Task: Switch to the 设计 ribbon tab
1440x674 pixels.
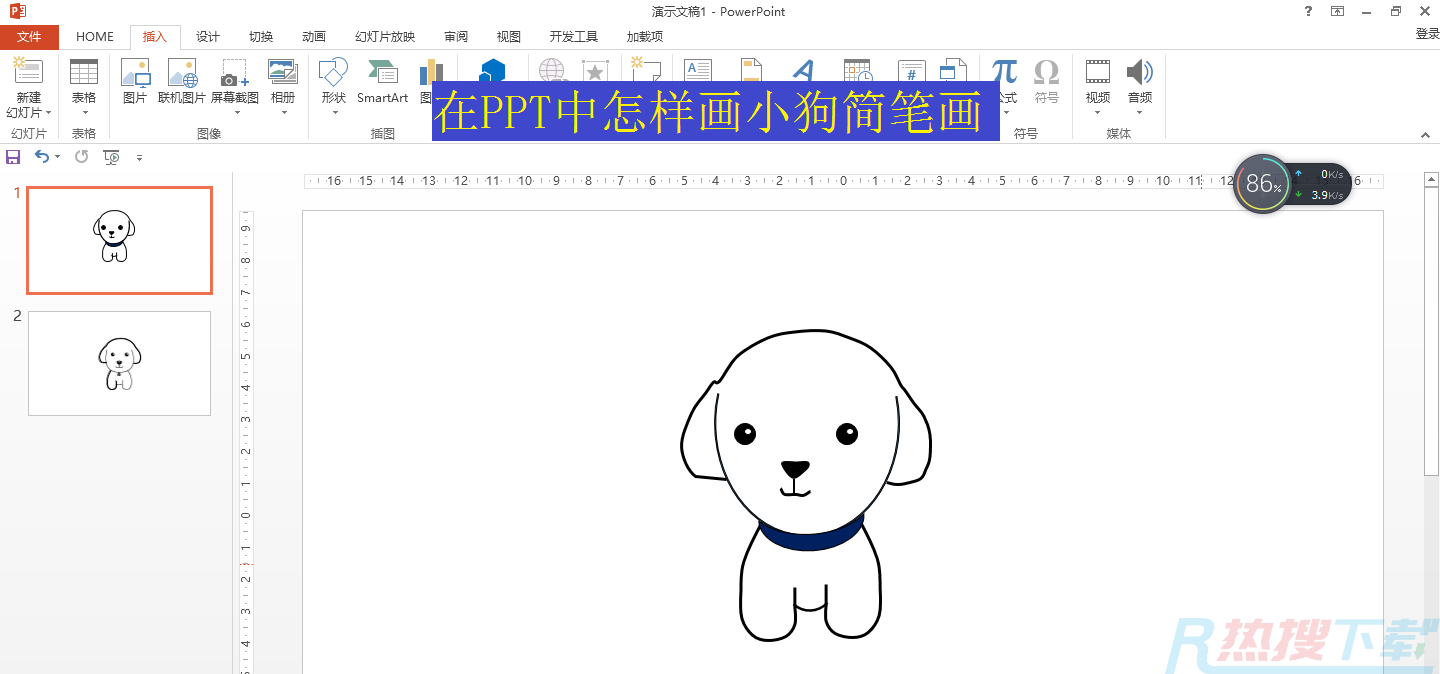Action: pos(207,36)
